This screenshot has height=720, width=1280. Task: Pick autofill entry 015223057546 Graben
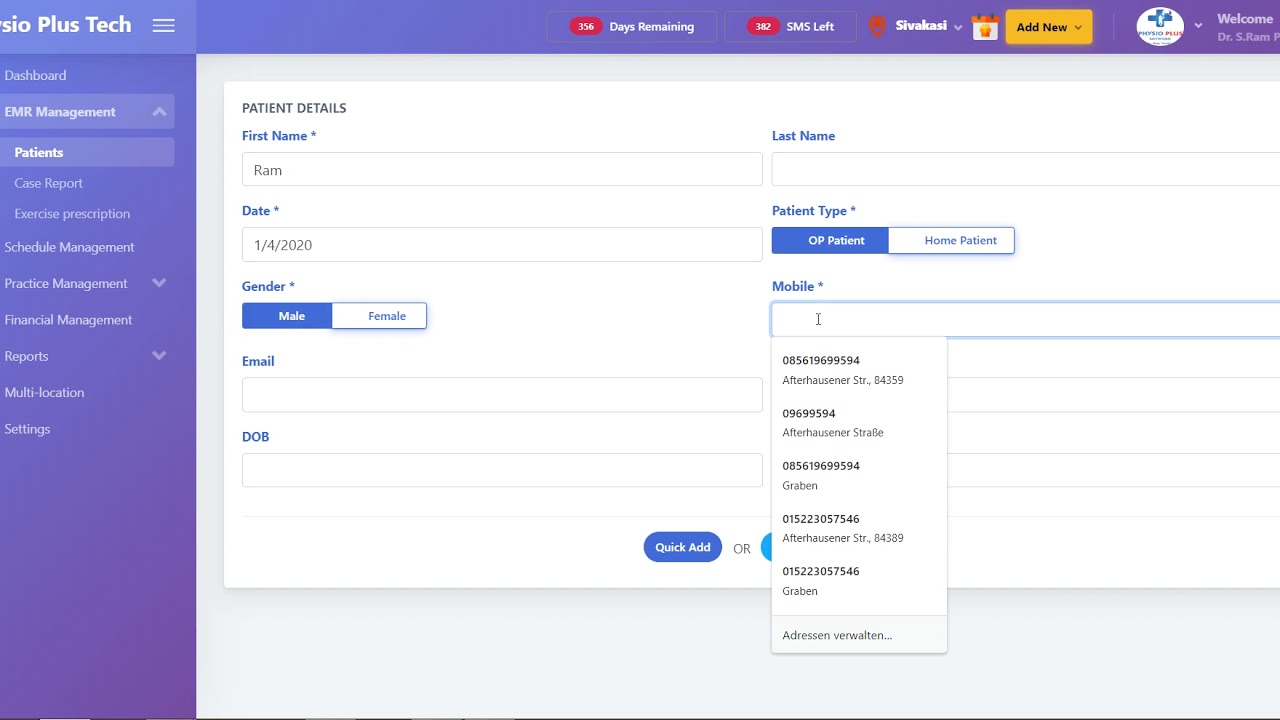tap(859, 581)
